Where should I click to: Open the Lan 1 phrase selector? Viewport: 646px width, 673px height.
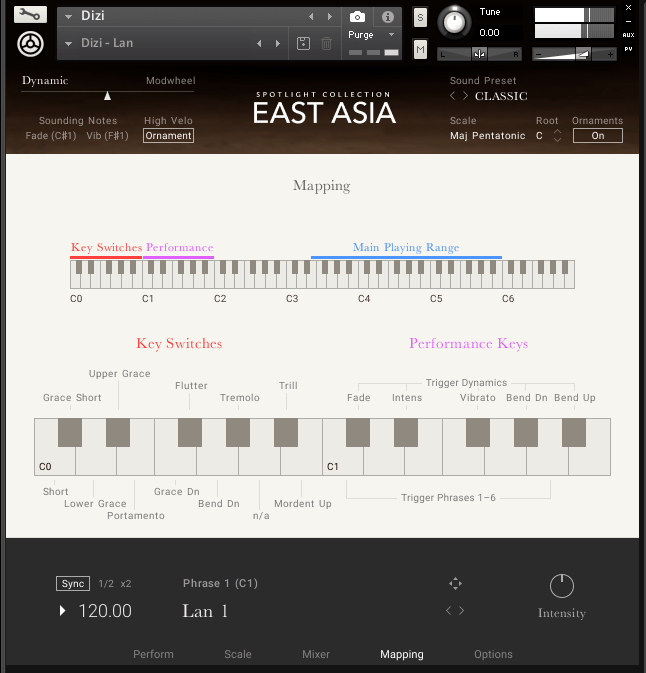pyautogui.click(x=205, y=611)
